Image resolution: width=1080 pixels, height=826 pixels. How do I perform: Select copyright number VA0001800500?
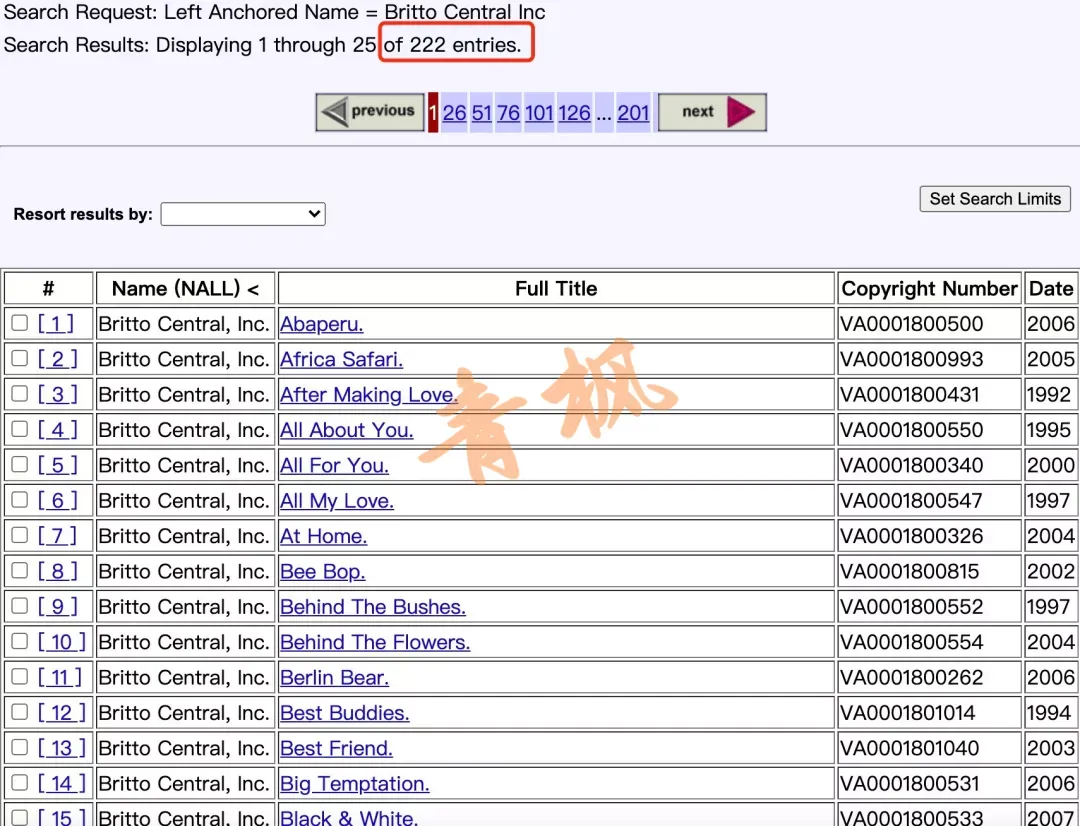[x=911, y=324]
